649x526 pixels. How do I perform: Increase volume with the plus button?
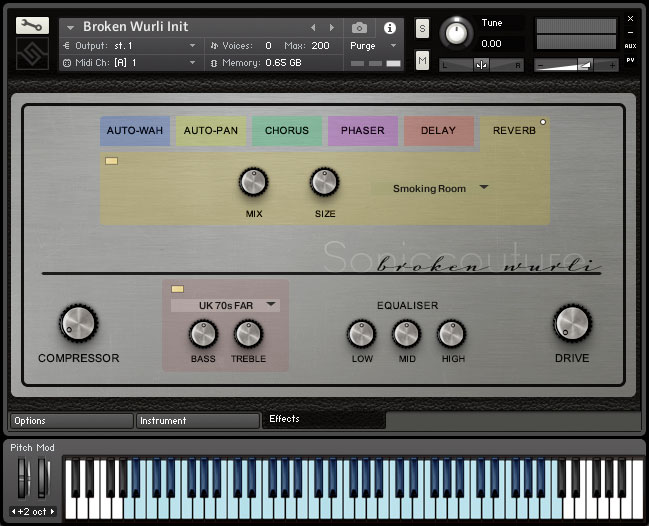612,65
